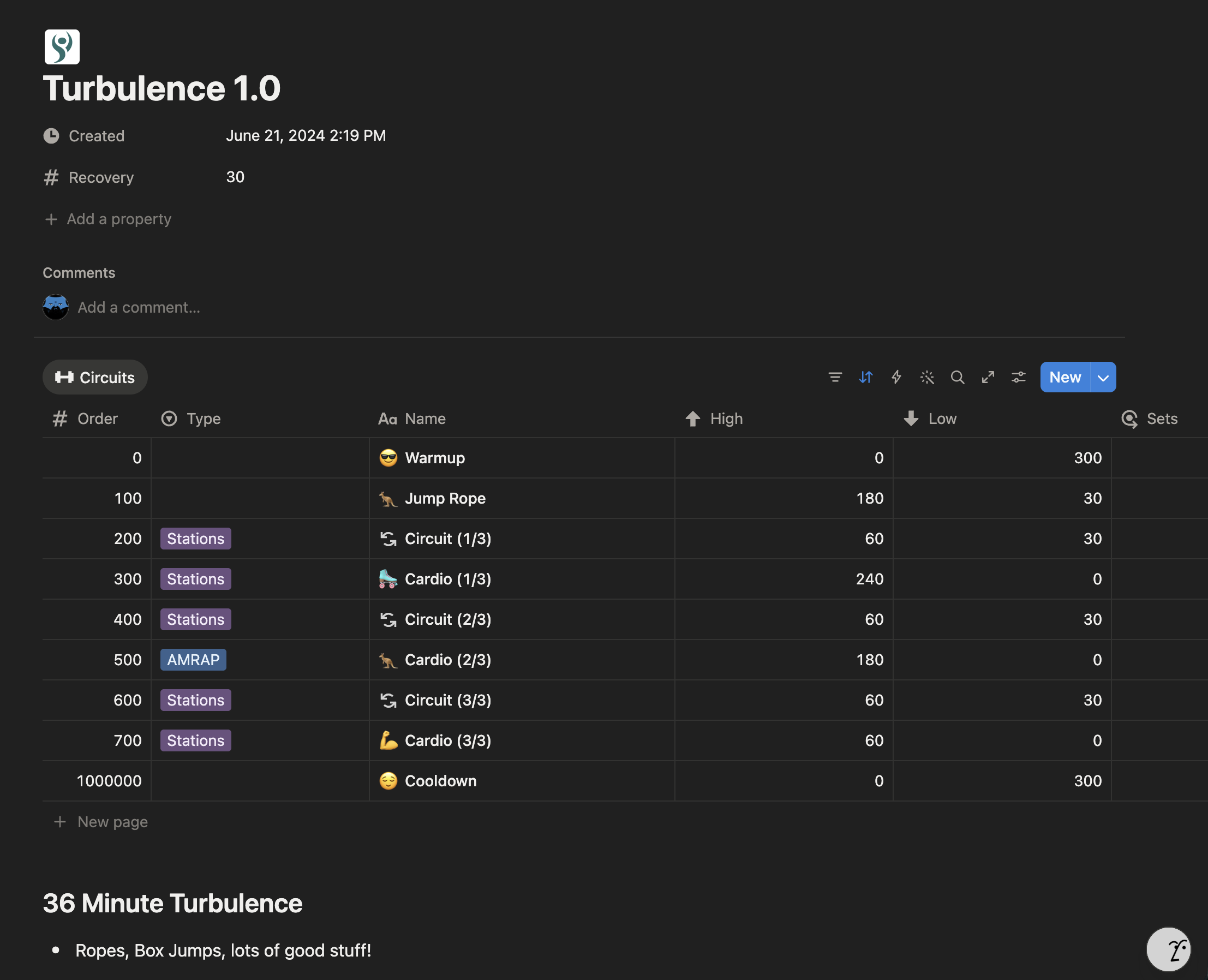Open the Name column header menu

pos(424,419)
